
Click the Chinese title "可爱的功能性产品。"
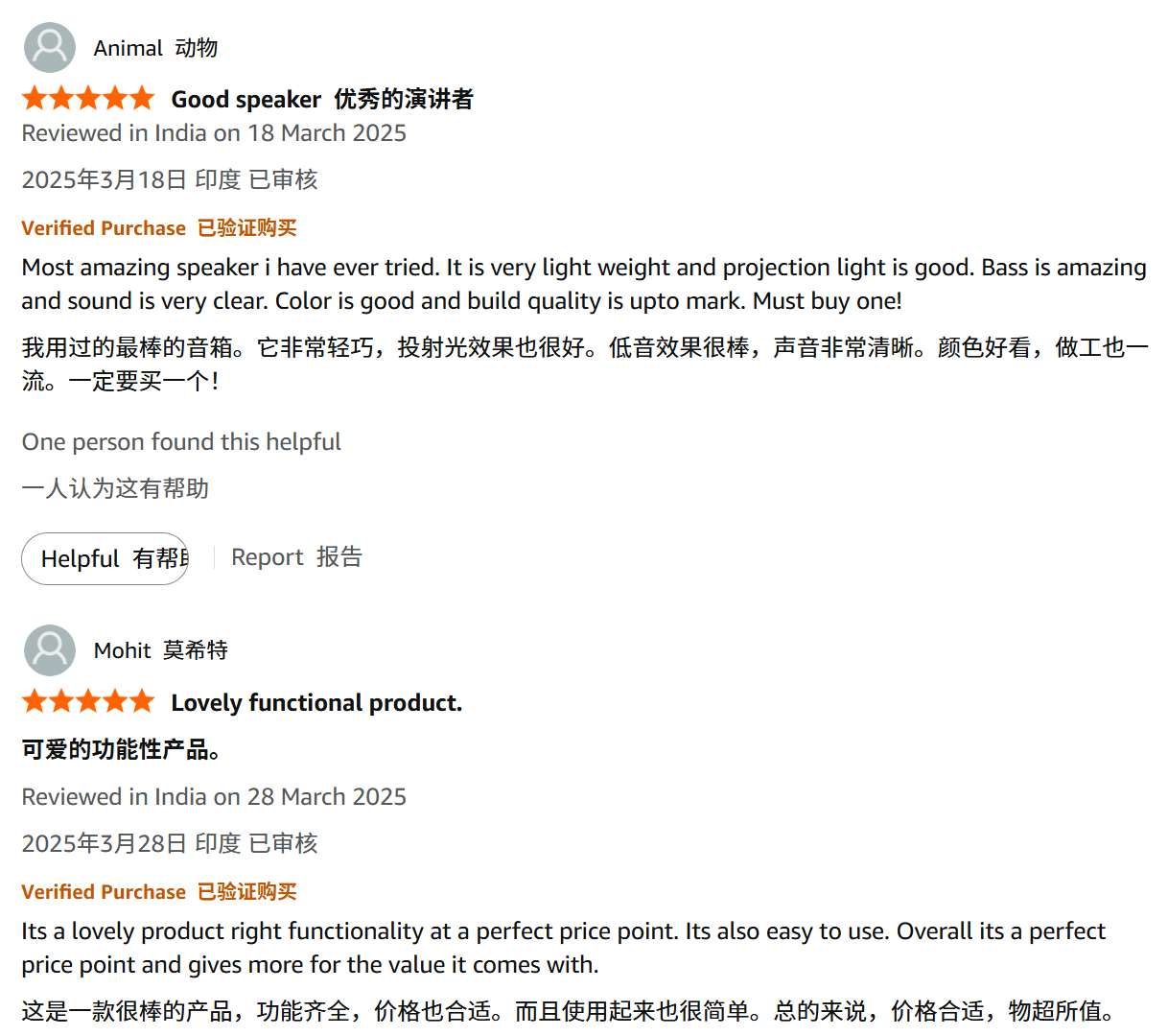coord(122,749)
